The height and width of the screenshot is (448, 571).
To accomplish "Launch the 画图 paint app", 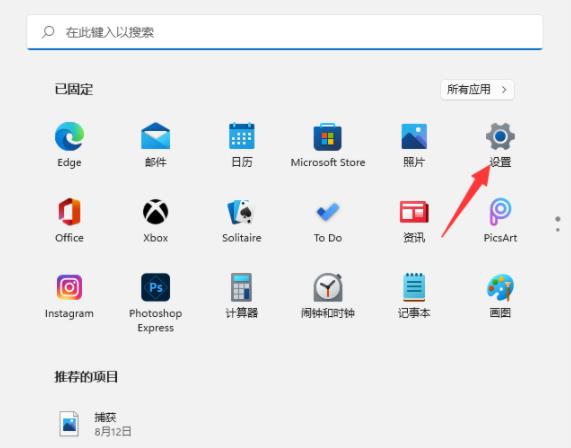I will click(x=500, y=295).
